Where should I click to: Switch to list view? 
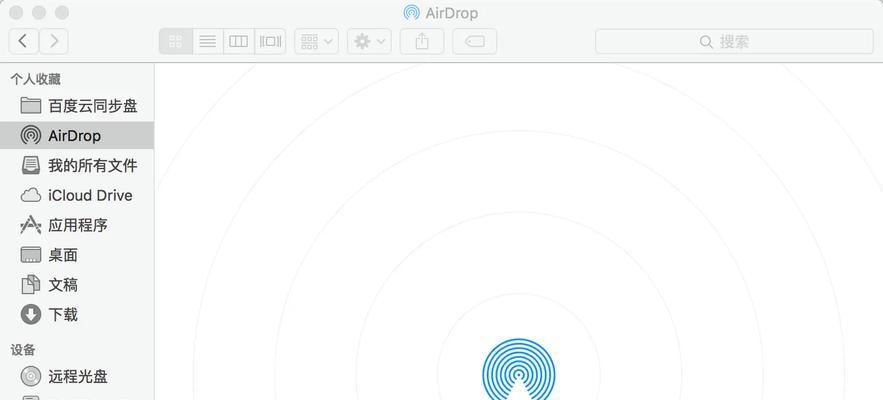point(208,41)
